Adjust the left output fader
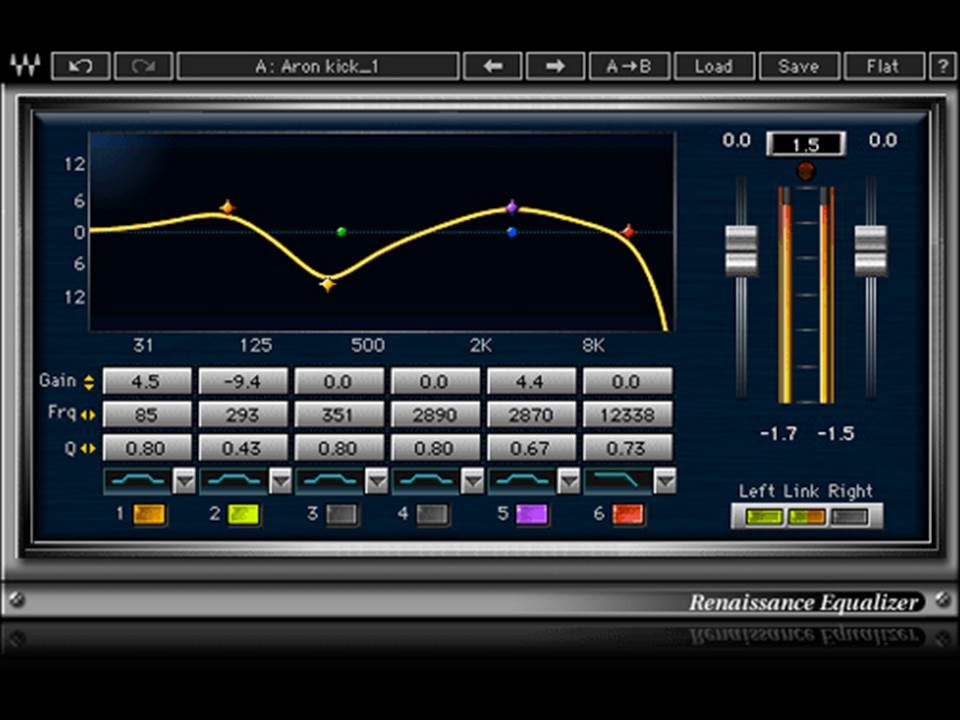 click(741, 250)
